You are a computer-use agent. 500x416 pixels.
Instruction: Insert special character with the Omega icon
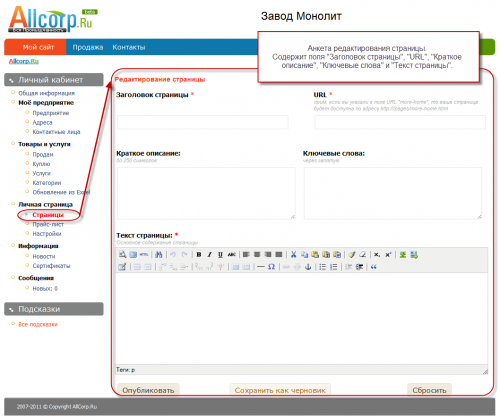272,267
